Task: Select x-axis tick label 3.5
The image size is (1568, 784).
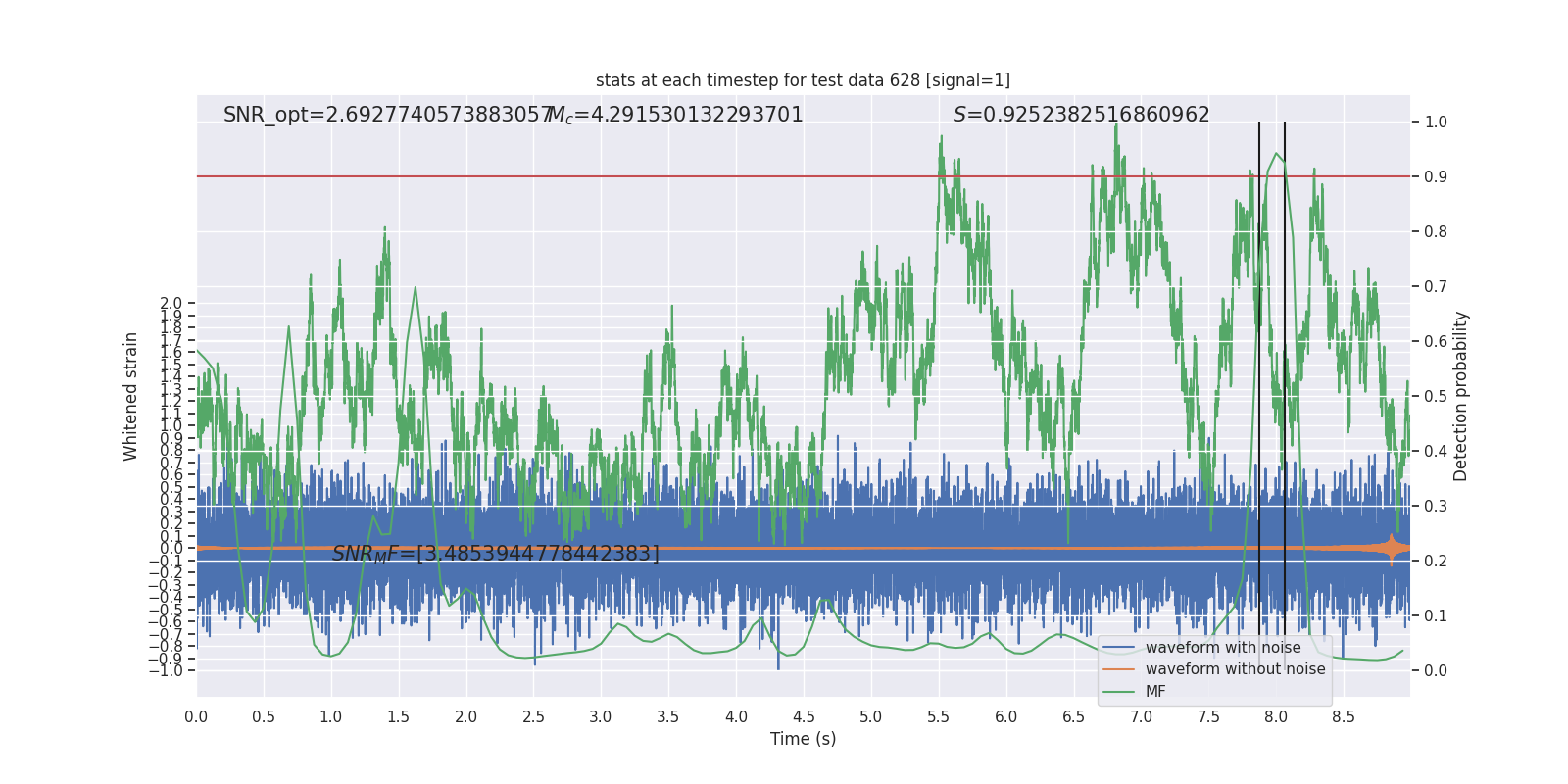Action: pyautogui.click(x=668, y=717)
